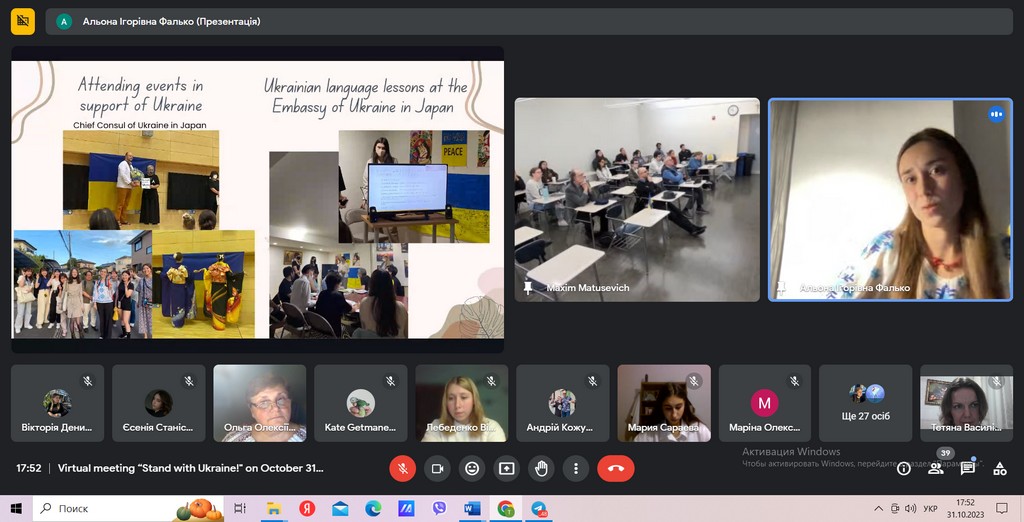Leave the call with red hang-up button
Screen dimensions: 1024x522
pos(615,468)
